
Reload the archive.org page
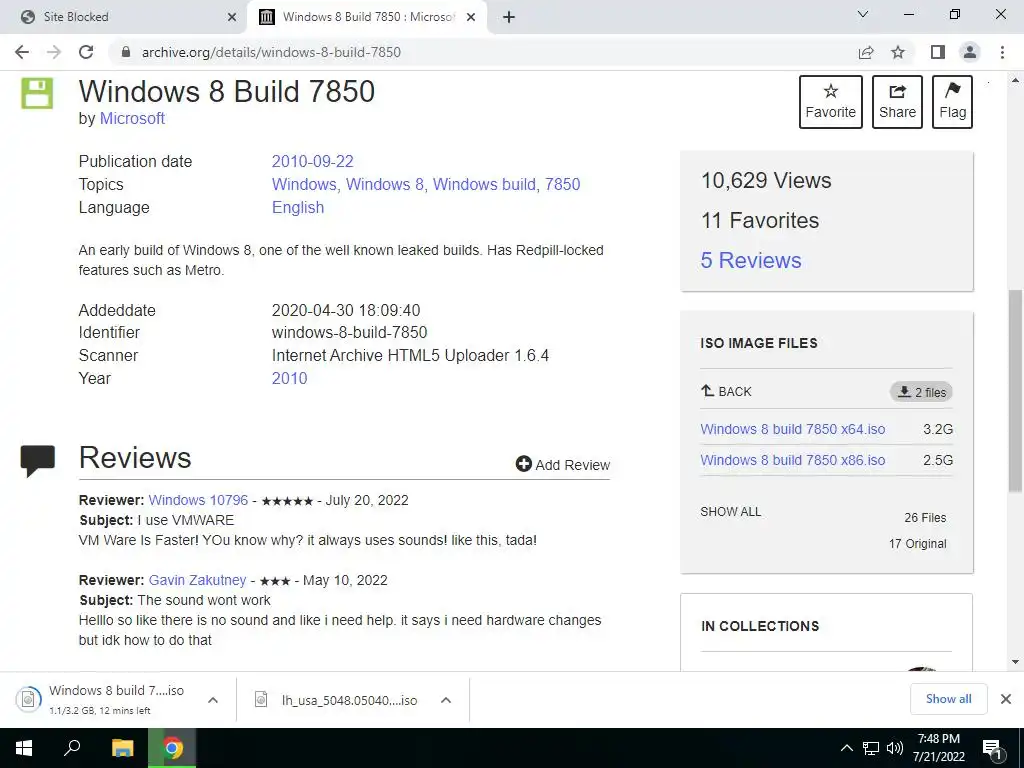coord(86,52)
